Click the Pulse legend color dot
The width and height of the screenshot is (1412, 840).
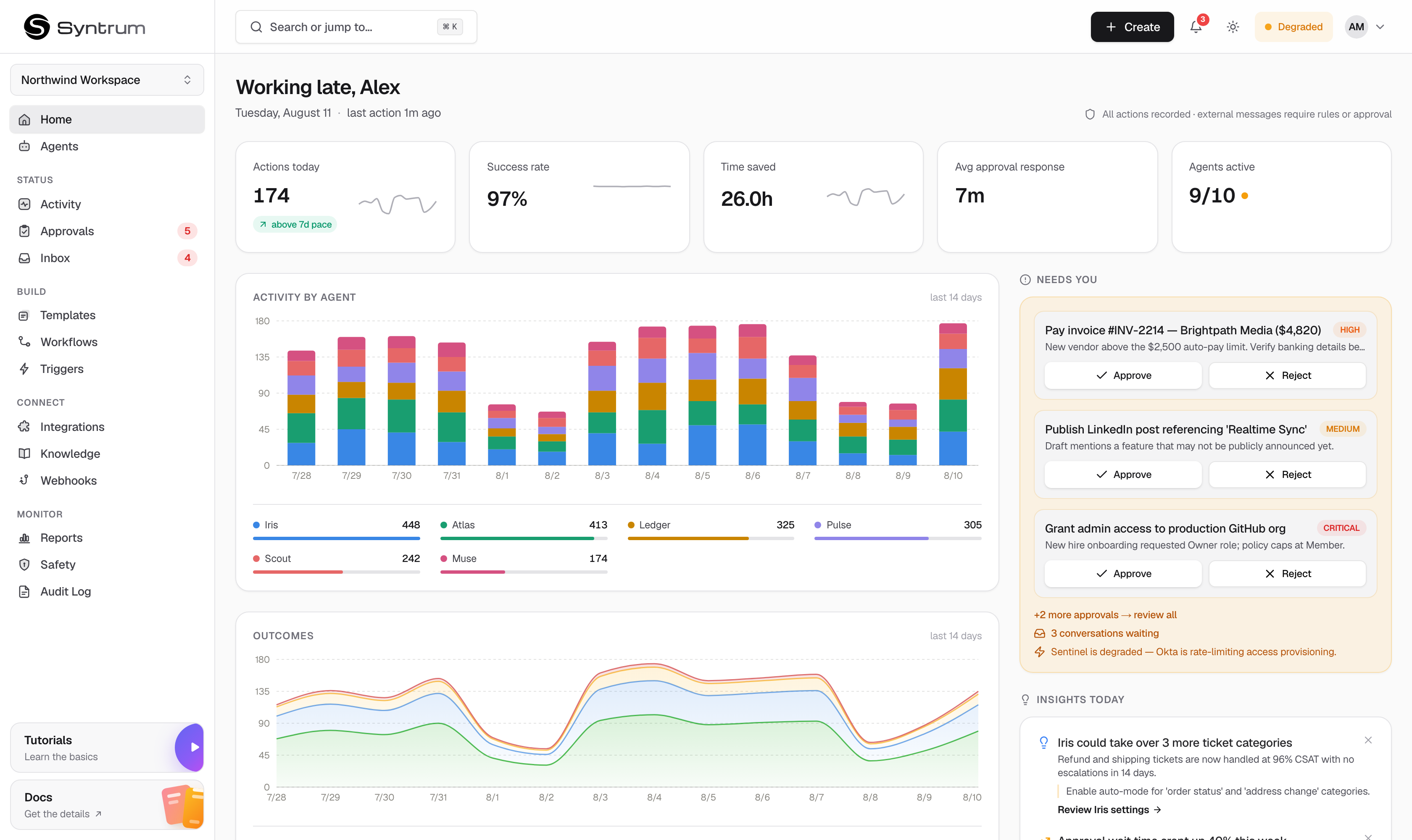point(818,525)
